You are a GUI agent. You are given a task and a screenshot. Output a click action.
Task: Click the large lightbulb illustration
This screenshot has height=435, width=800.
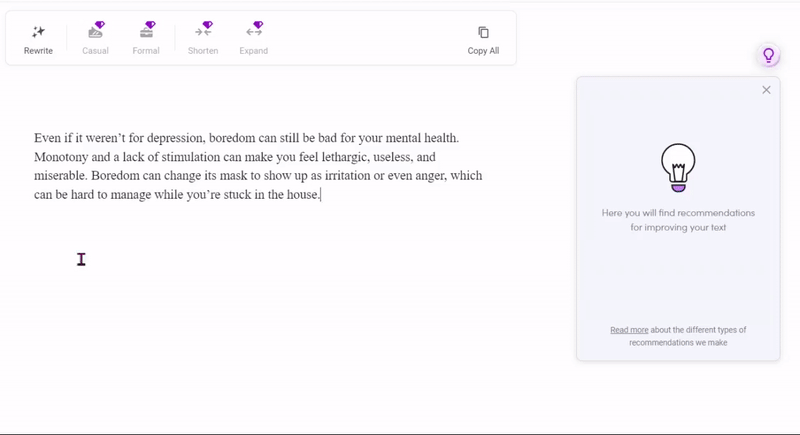pos(678,167)
